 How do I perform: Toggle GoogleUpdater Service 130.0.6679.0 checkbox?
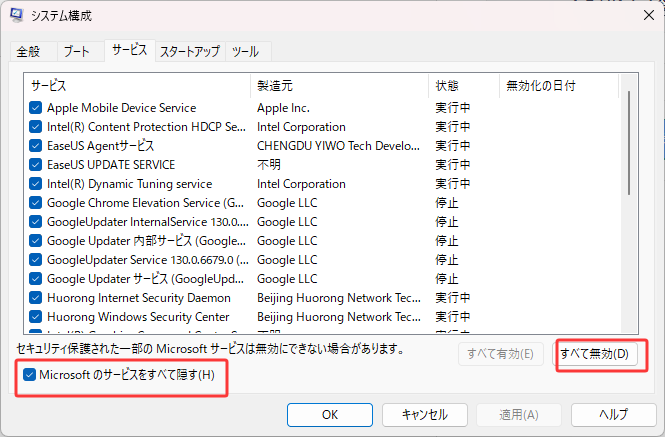click(x=36, y=260)
